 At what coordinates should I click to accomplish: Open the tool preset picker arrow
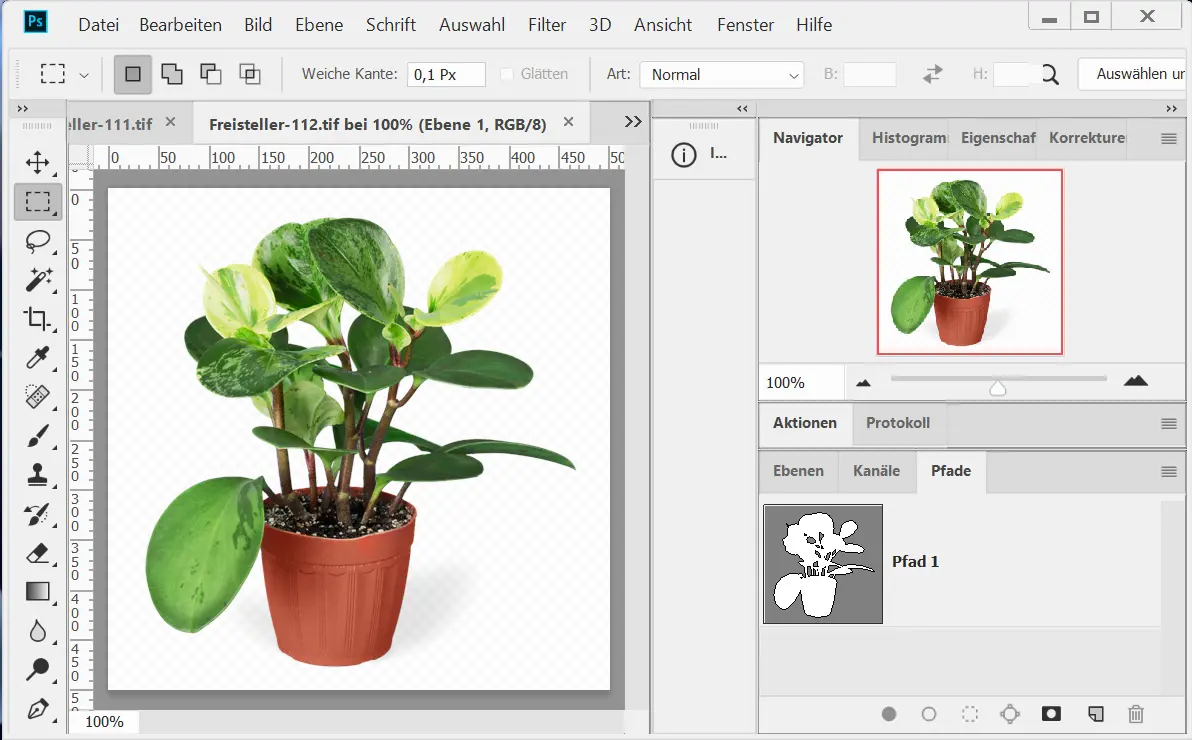point(84,75)
